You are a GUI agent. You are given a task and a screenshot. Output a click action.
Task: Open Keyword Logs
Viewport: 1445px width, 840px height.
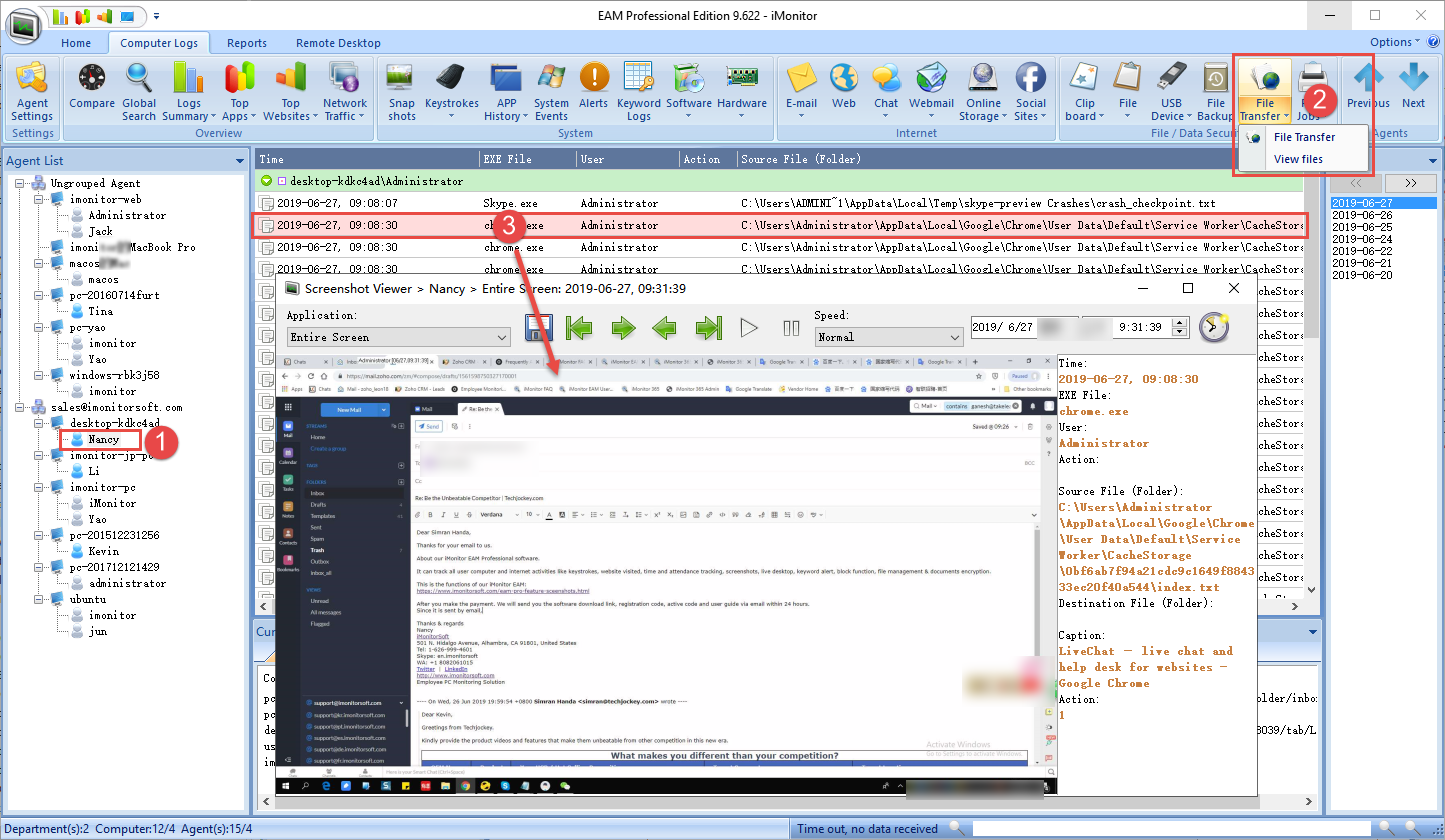click(x=639, y=91)
